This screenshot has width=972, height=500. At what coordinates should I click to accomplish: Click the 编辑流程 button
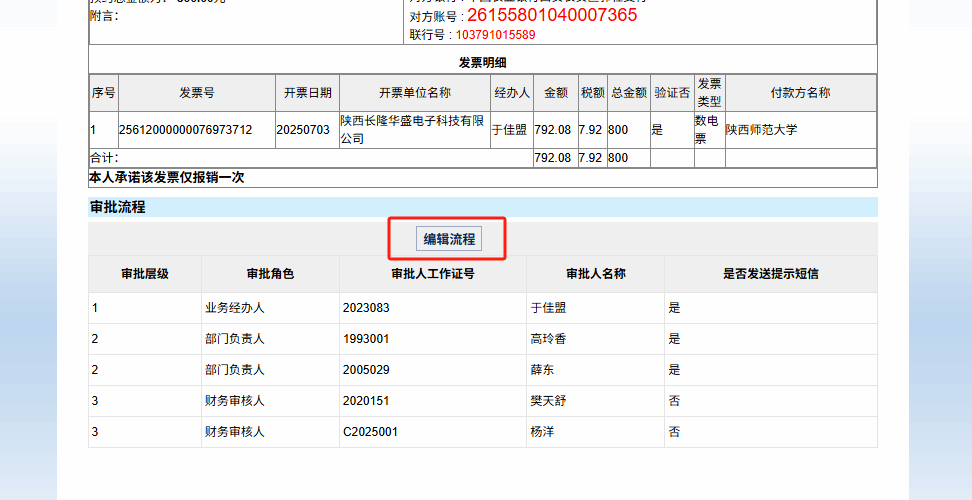pyautogui.click(x=449, y=239)
